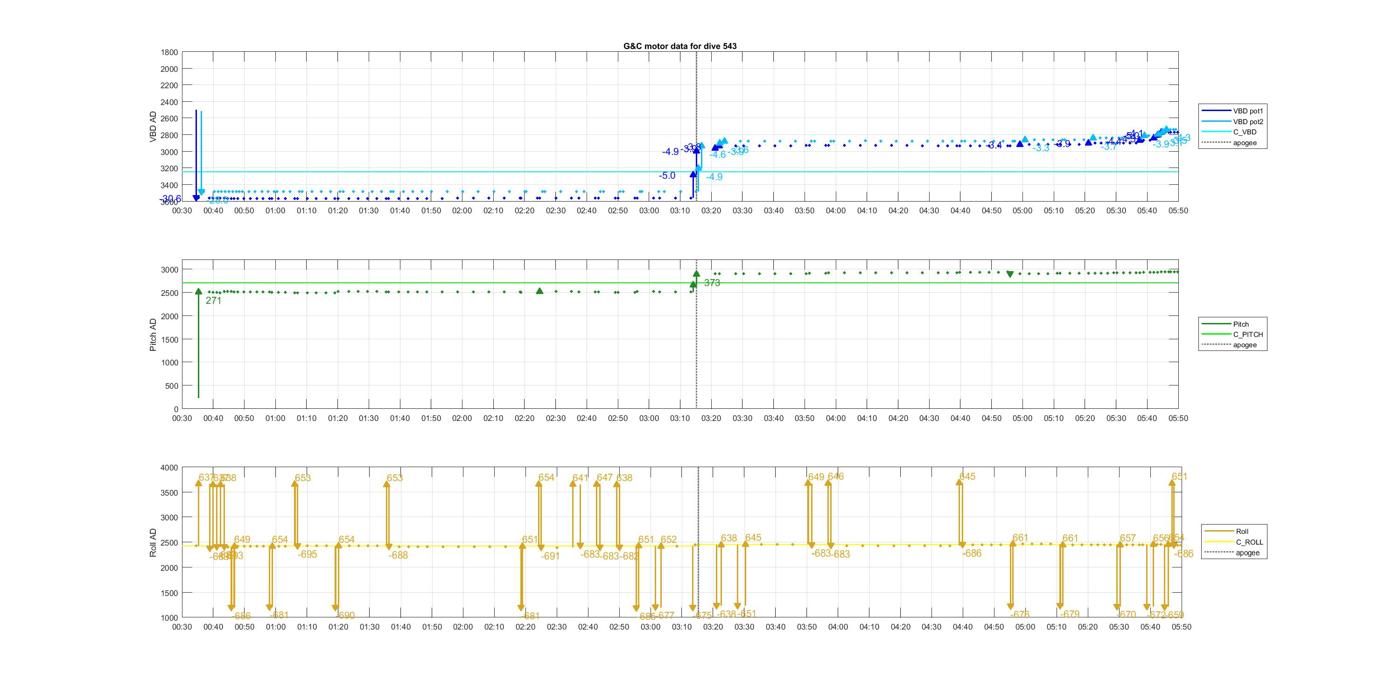1400x693 pixels.
Task: Click the 'Roll AD' y-axis label
Action: pyautogui.click(x=154, y=542)
